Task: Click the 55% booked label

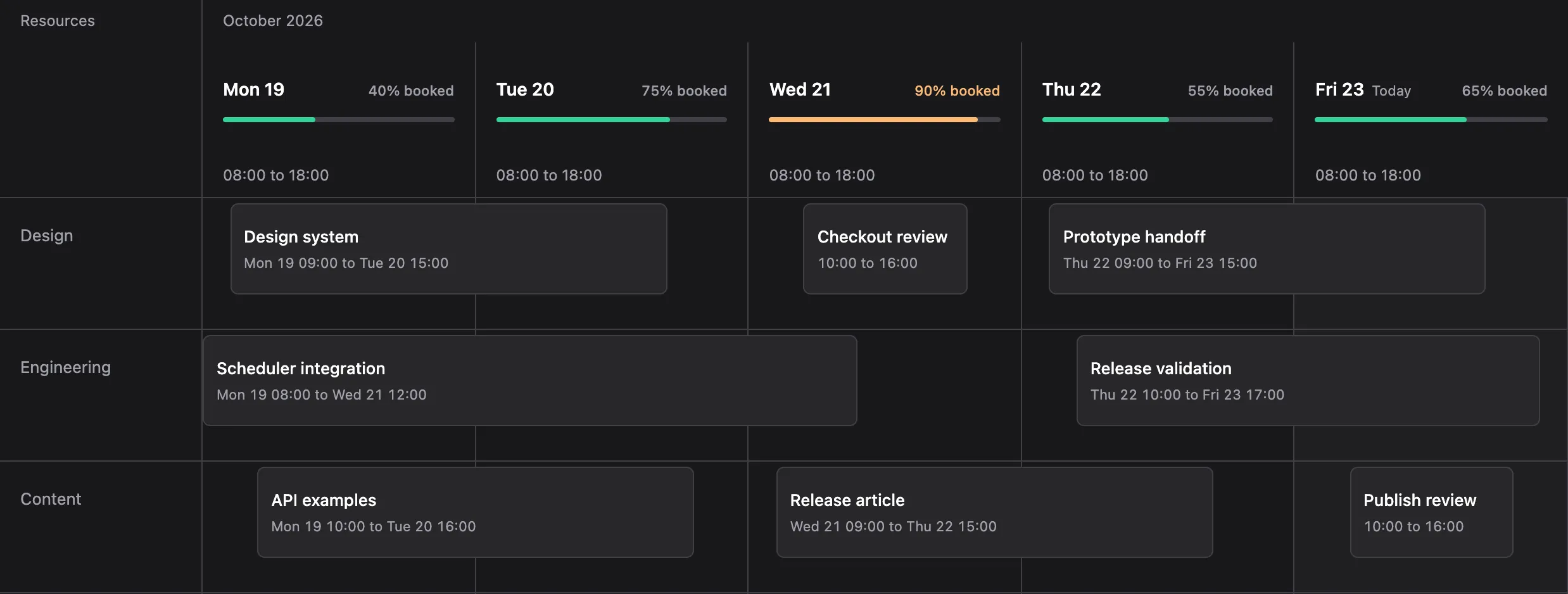Action: click(x=1230, y=91)
